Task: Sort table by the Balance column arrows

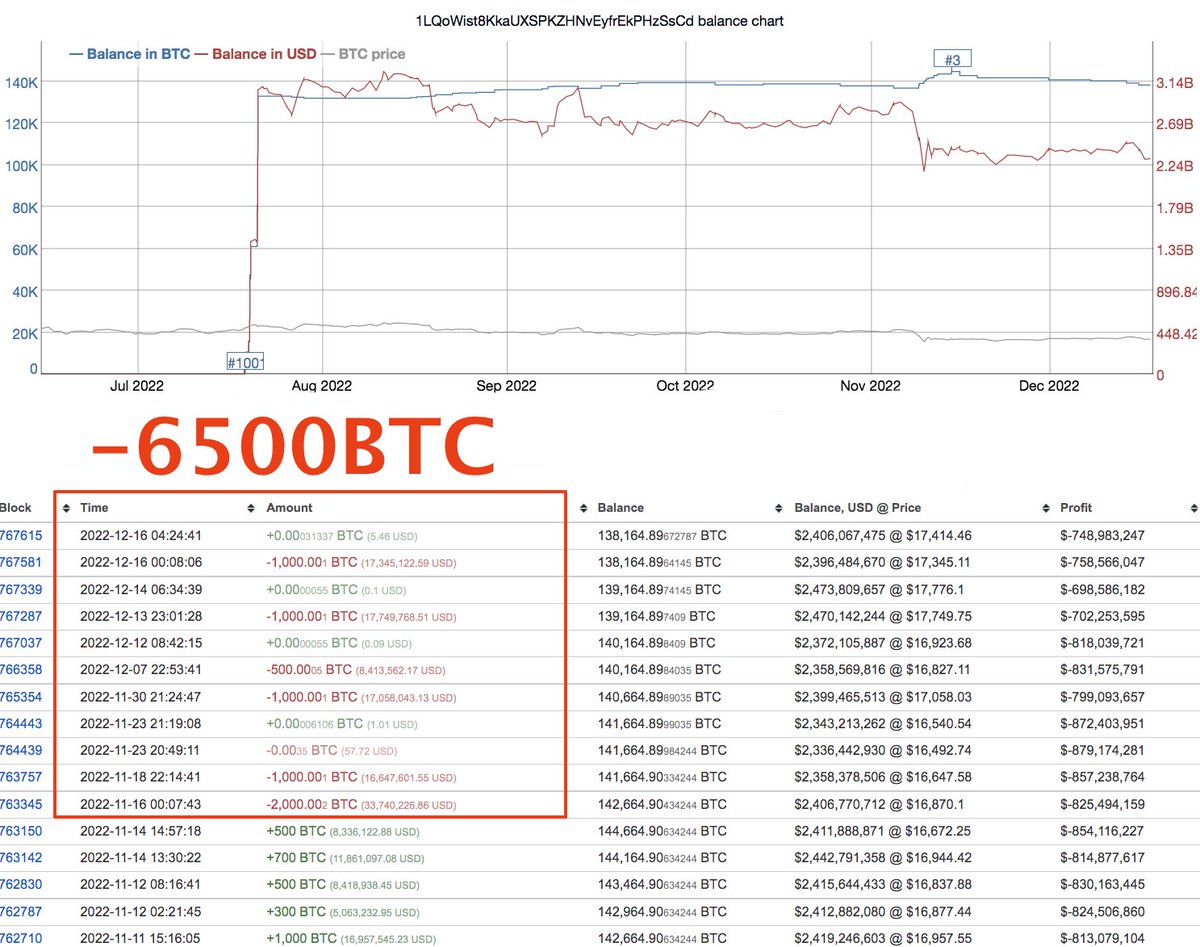Action: [x=780, y=508]
